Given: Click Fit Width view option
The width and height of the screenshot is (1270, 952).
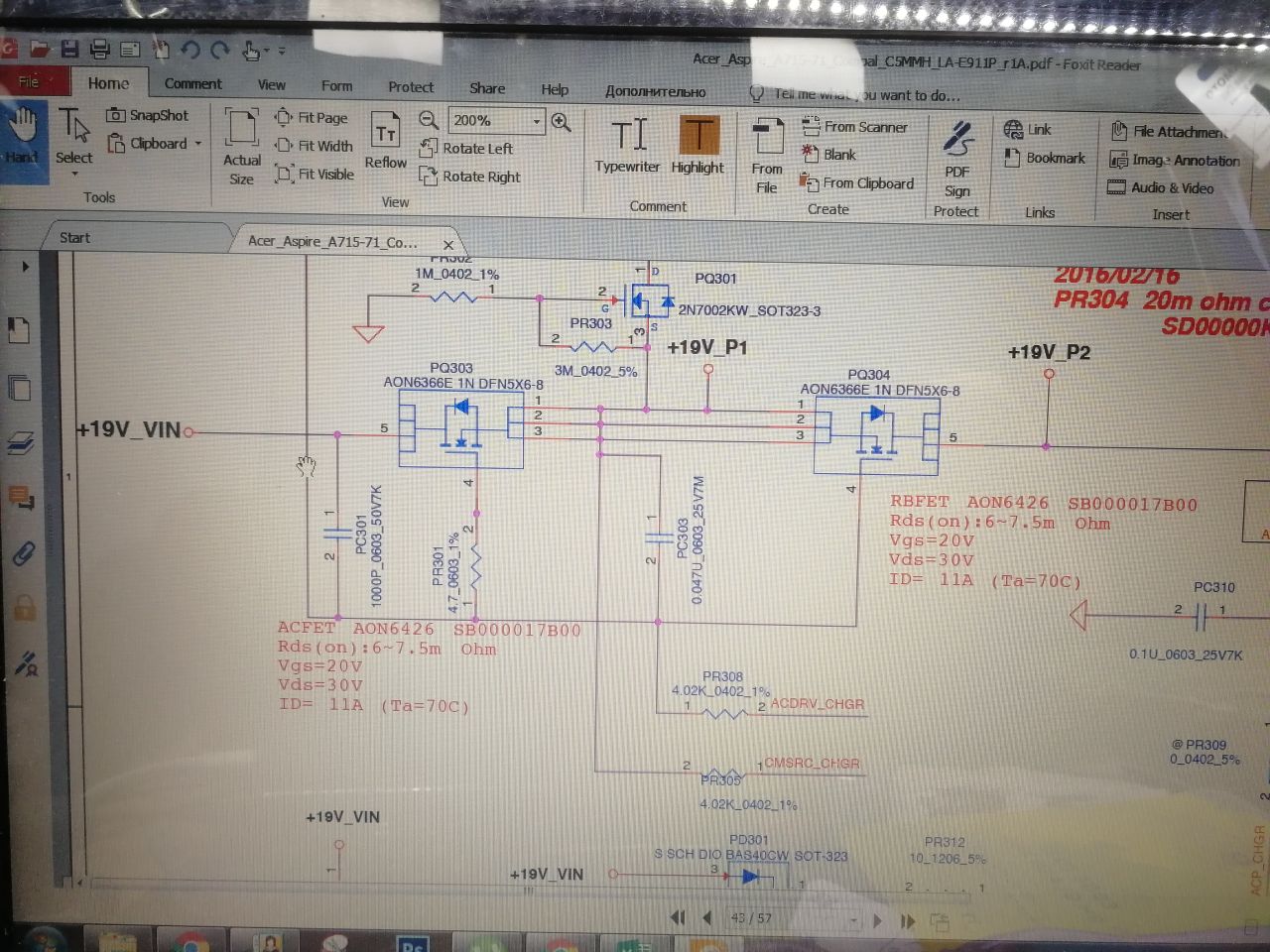Looking at the screenshot, I should point(314,146).
